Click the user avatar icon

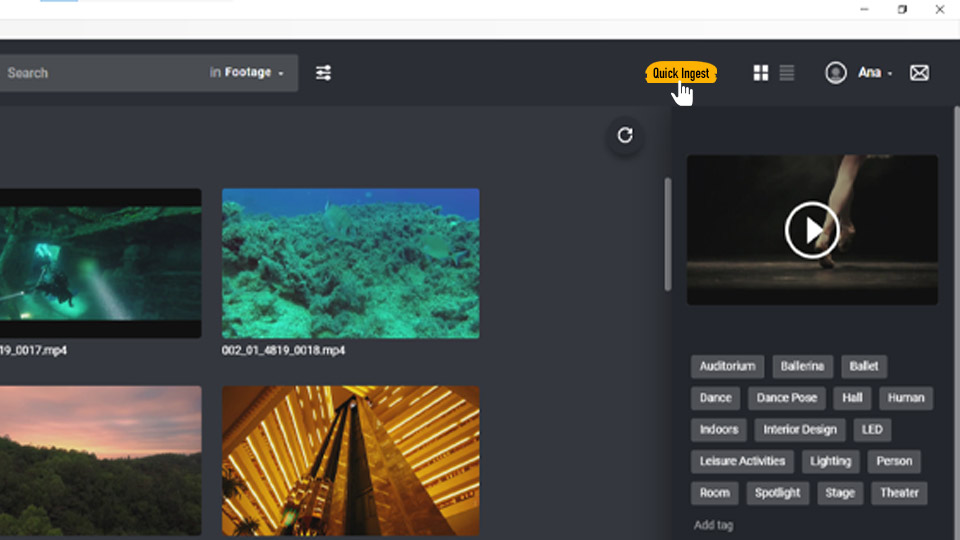coord(836,73)
